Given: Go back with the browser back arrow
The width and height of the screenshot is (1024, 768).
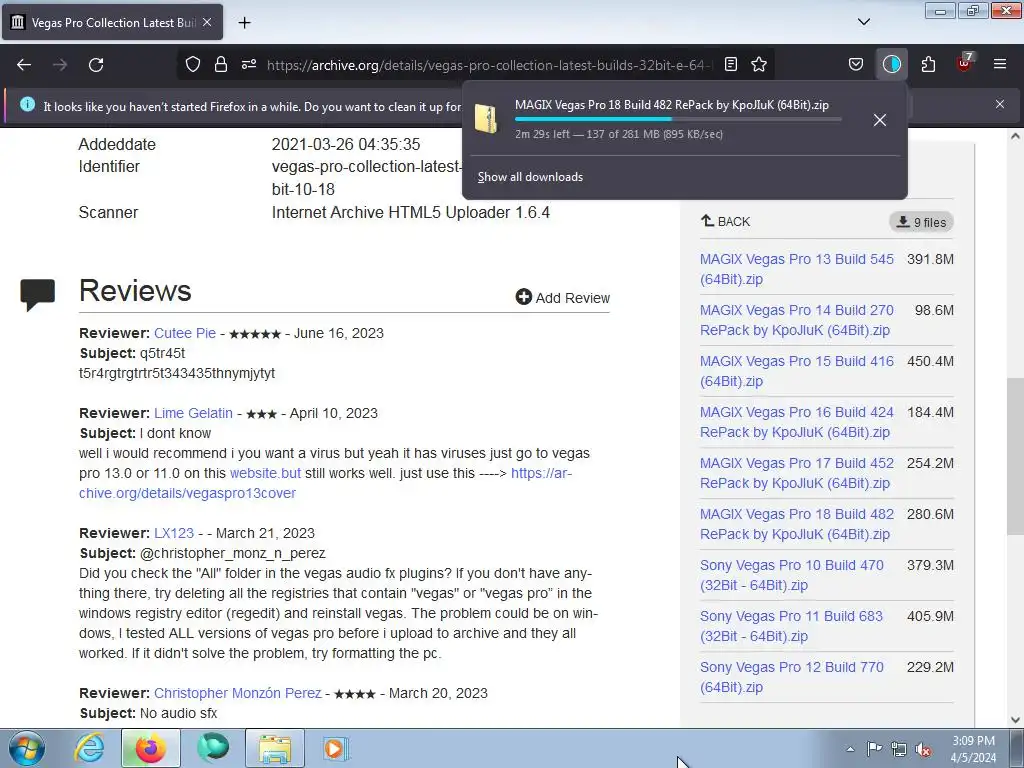Looking at the screenshot, I should coord(24,65).
